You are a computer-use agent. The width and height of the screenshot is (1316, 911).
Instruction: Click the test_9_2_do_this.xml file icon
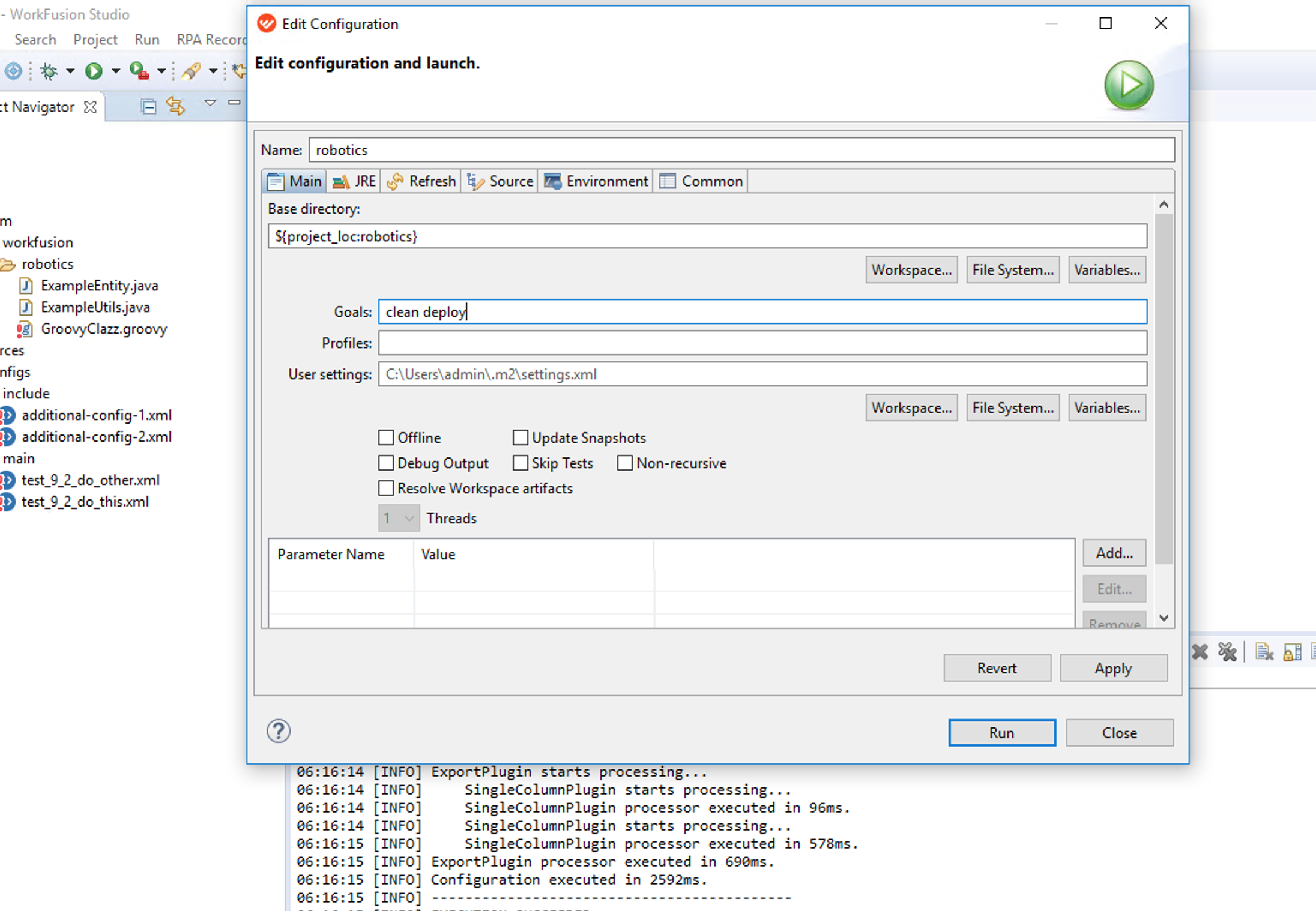[7, 502]
